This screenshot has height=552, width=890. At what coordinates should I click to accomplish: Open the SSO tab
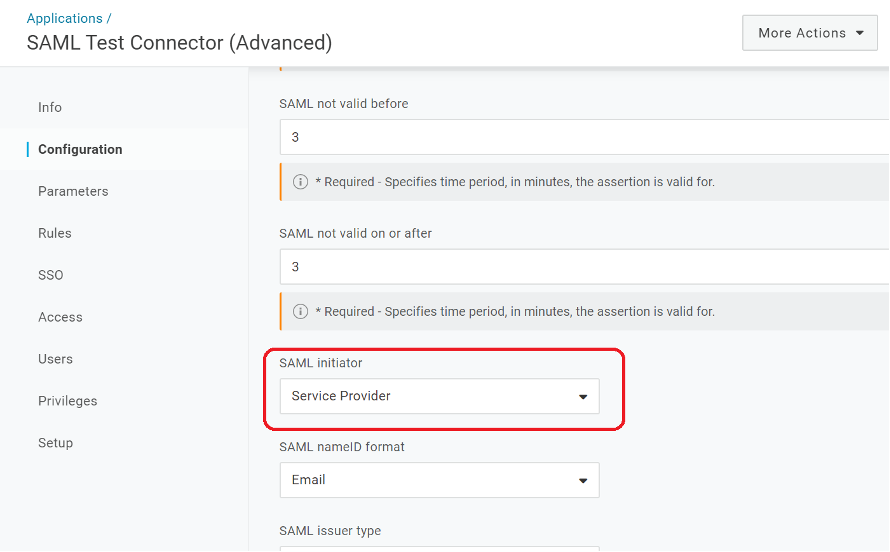tap(51, 275)
